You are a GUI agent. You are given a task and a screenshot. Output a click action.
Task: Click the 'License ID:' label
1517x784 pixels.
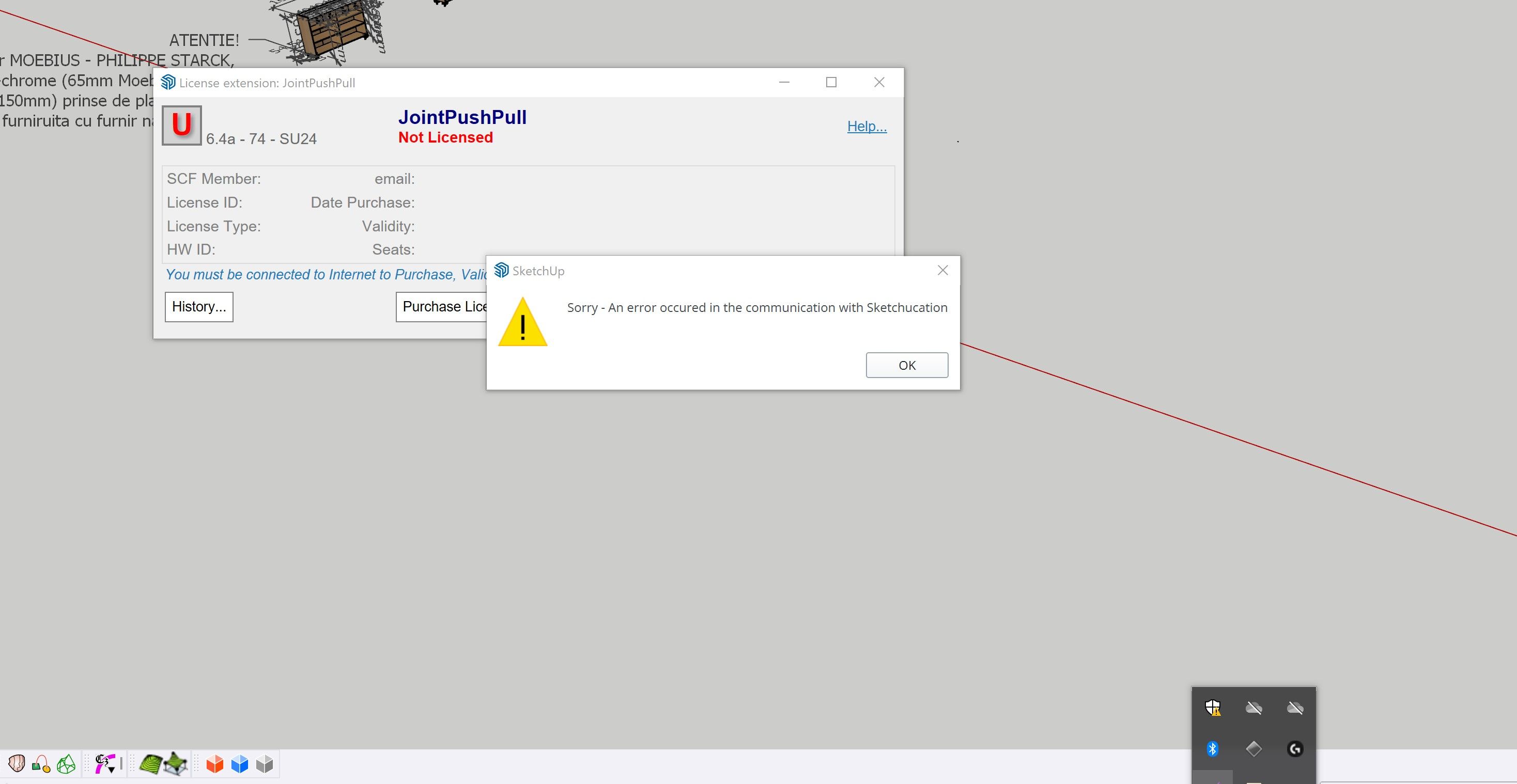(204, 202)
